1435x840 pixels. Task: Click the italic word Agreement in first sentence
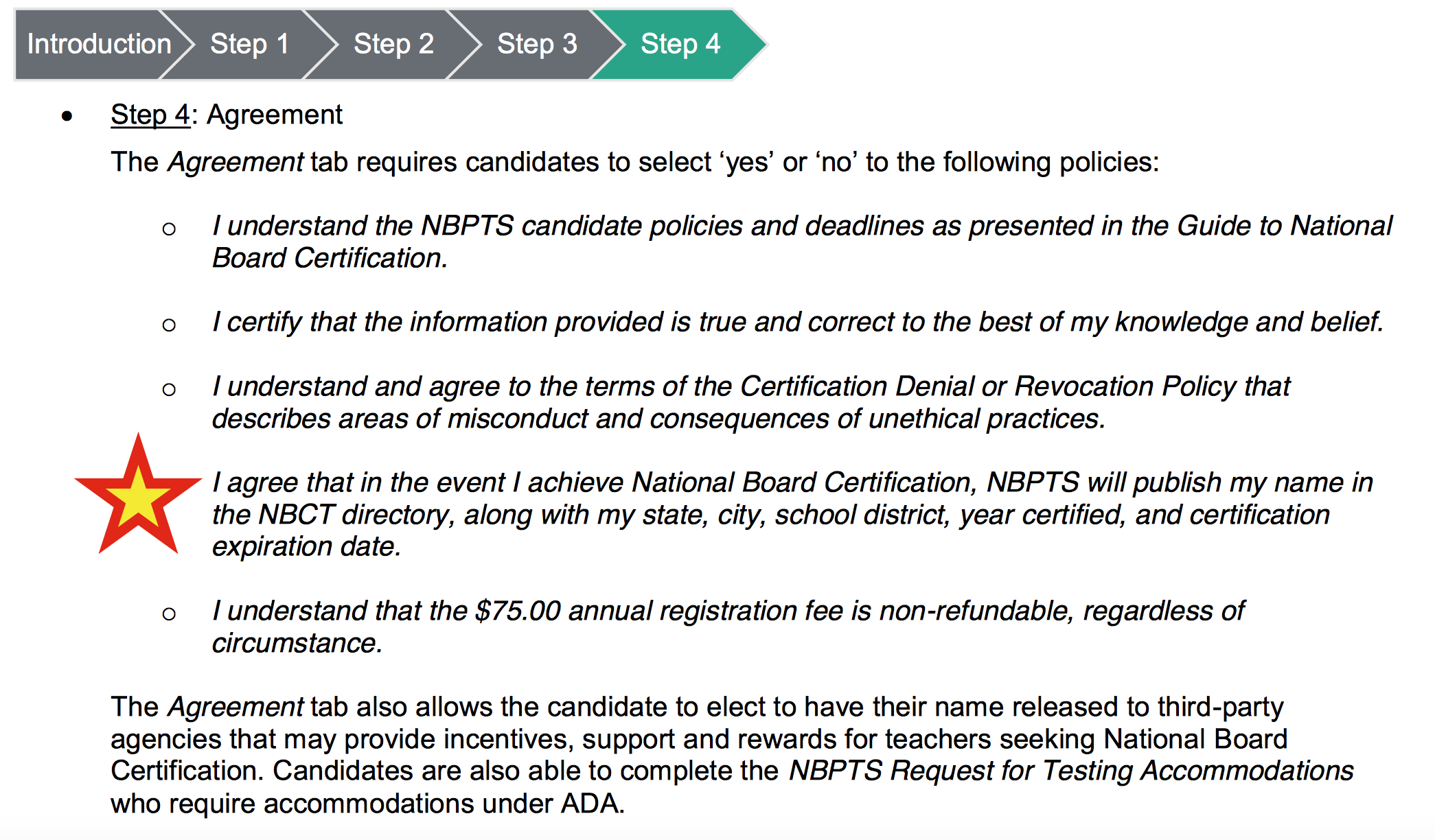tap(236, 162)
